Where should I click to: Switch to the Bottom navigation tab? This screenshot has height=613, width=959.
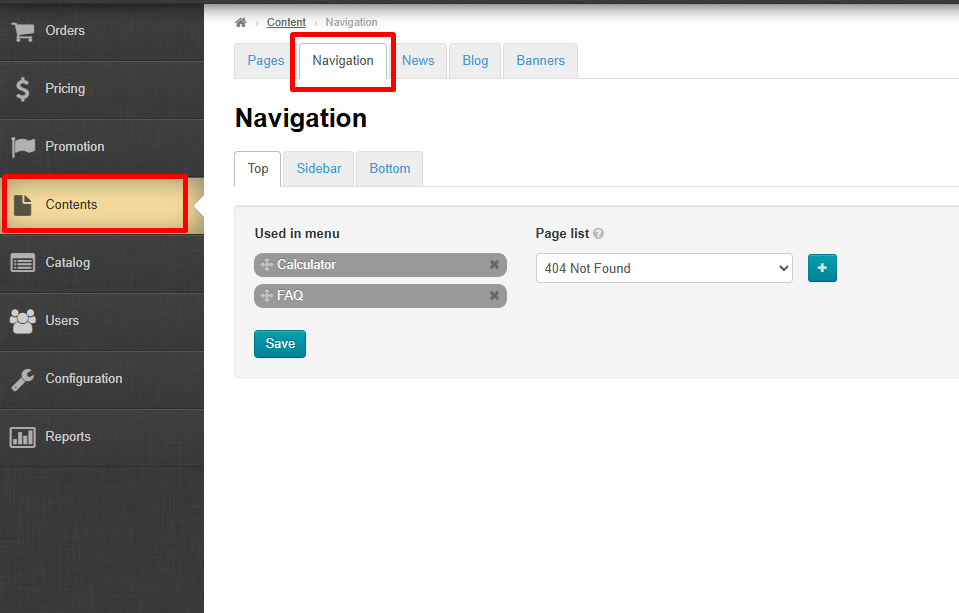[390, 169]
